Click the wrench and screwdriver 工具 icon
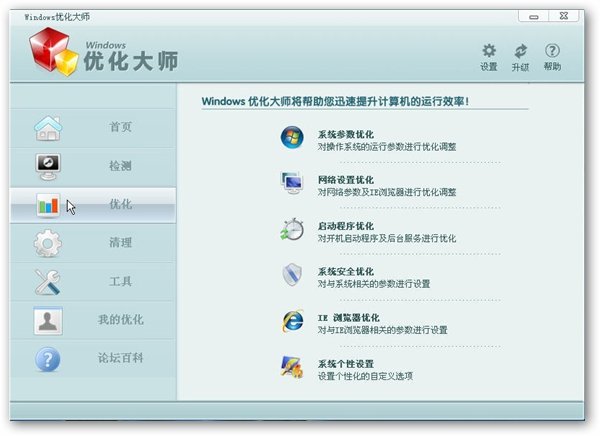The image size is (600, 436). (48, 282)
